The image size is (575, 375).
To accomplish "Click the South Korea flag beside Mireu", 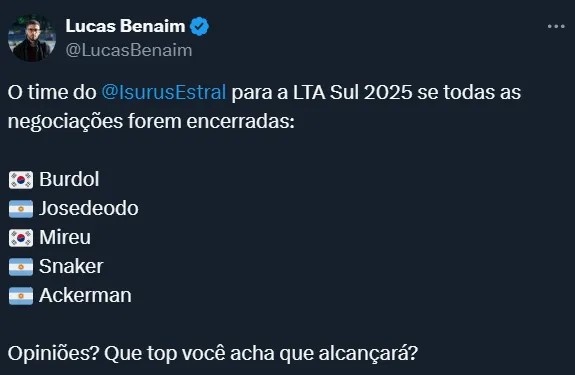I will click(21, 238).
